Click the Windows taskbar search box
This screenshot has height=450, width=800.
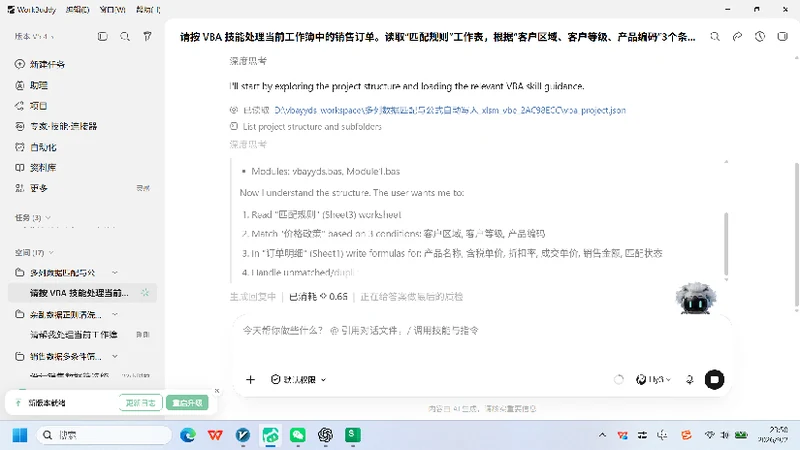tap(104, 435)
